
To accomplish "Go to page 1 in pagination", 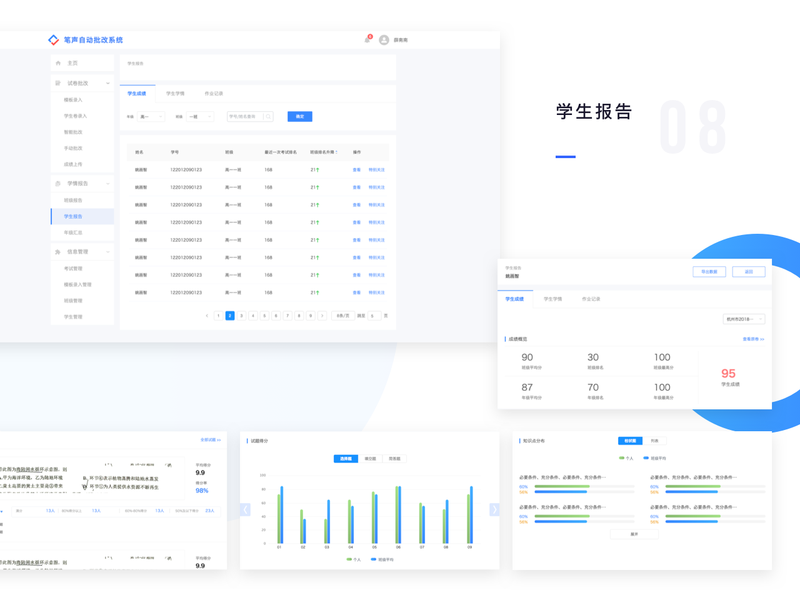I will 218,316.
